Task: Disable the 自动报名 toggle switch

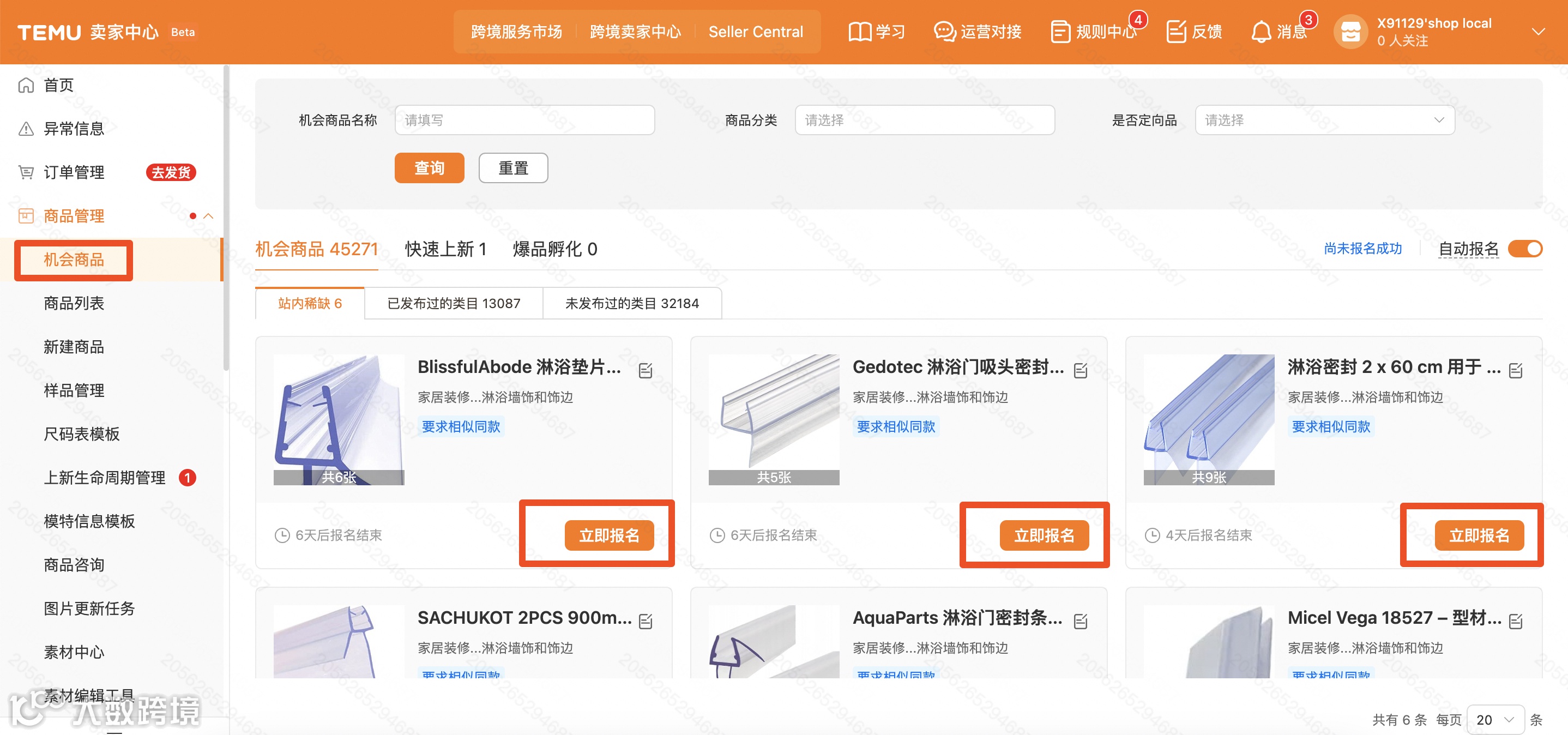Action: 1525,249
